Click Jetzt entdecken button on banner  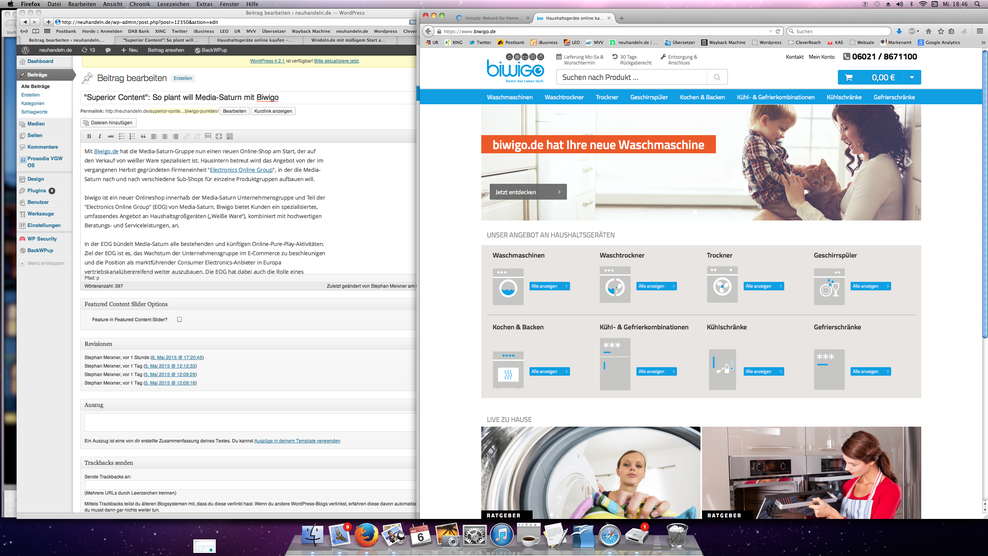click(528, 192)
